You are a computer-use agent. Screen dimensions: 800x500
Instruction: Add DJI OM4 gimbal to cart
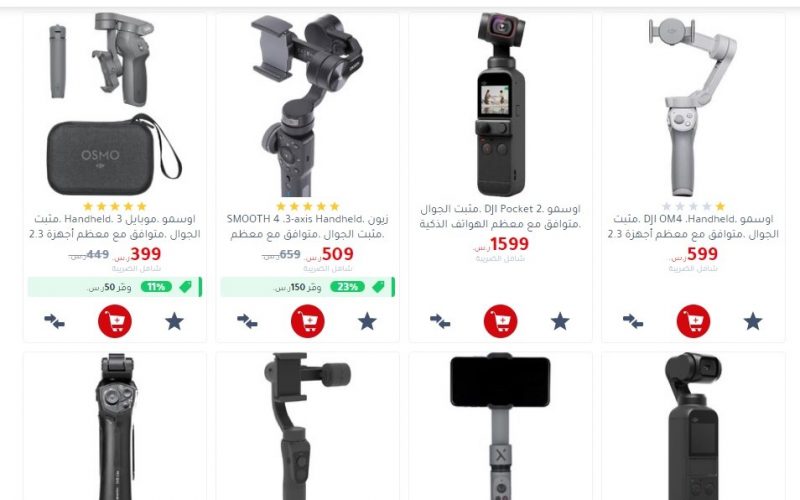(x=693, y=321)
